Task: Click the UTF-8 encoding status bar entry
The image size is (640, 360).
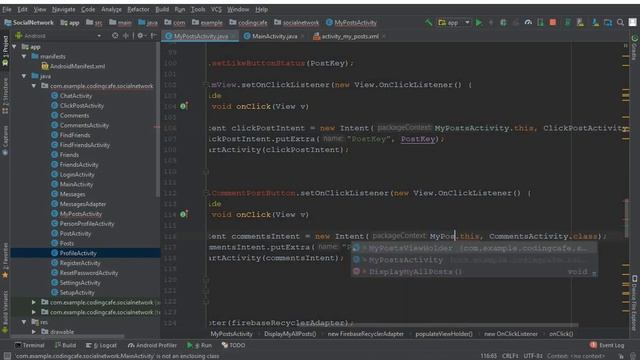Action: coord(533,356)
